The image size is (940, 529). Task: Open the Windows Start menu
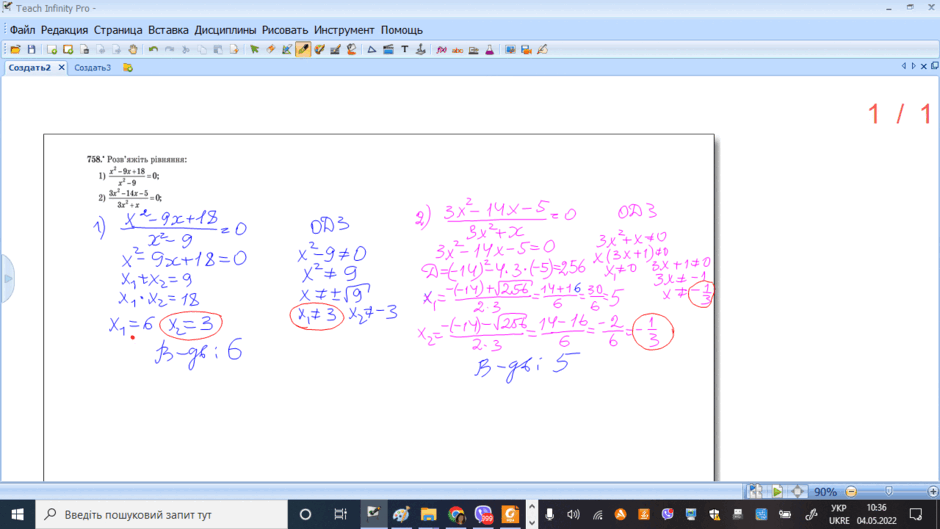(17, 515)
